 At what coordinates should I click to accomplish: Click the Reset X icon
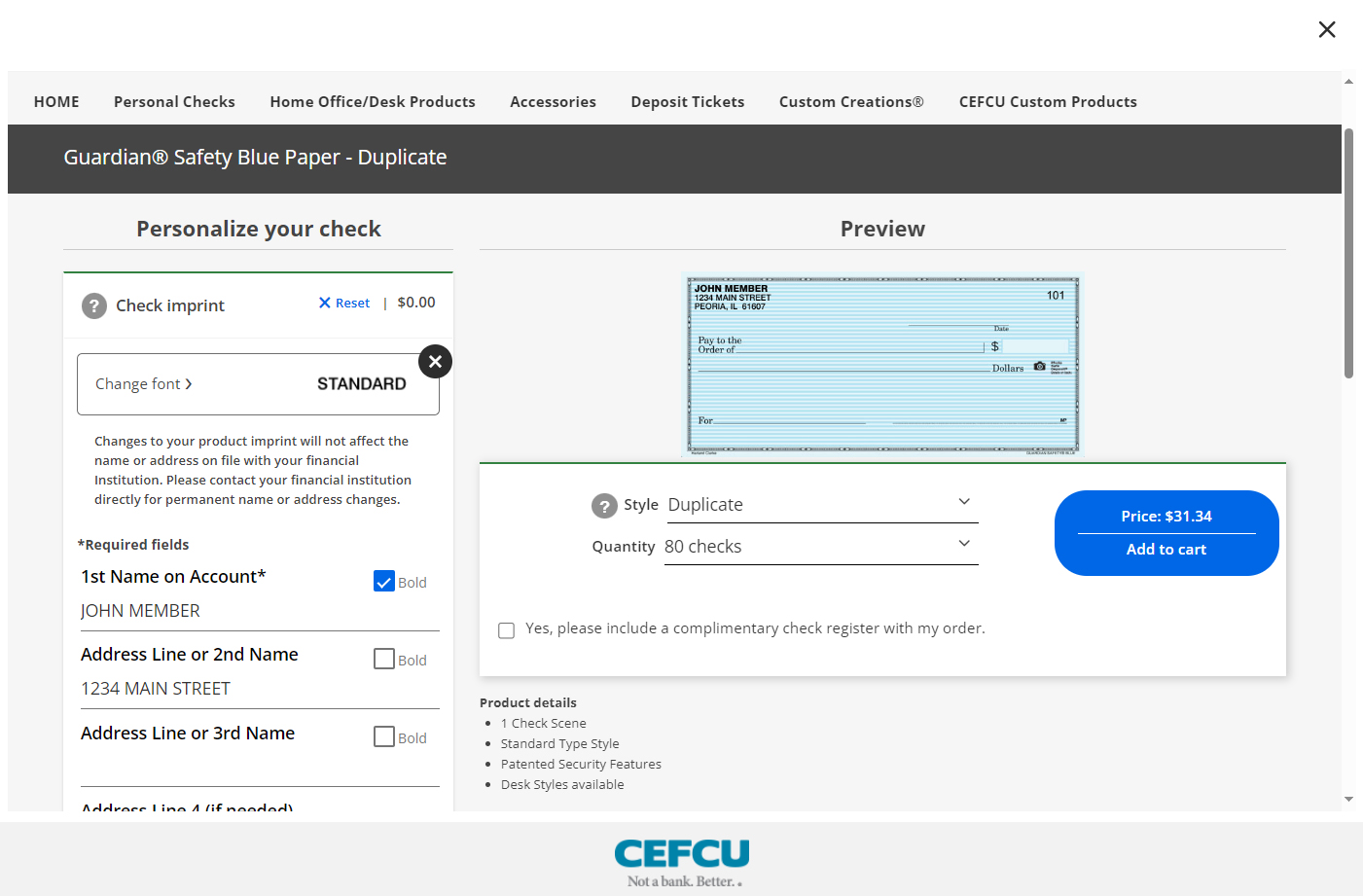[x=325, y=303]
